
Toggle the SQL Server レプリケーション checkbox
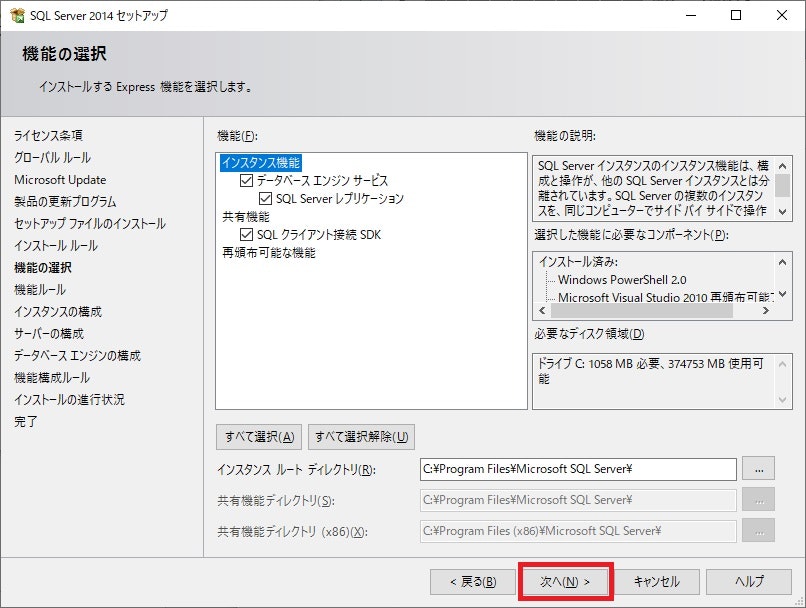[265, 198]
